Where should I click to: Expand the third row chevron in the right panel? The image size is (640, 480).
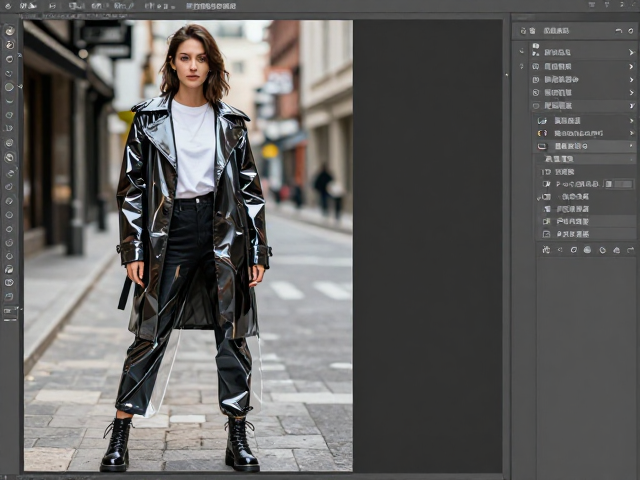(x=631, y=80)
